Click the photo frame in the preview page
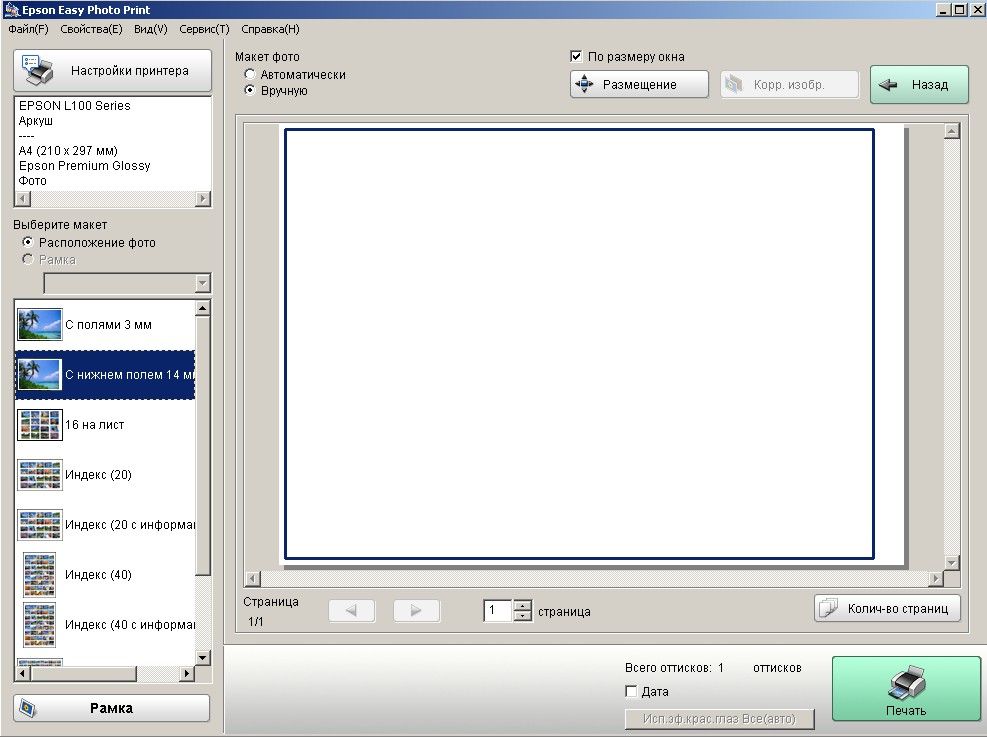Viewport: 987px width, 737px height. (x=579, y=344)
